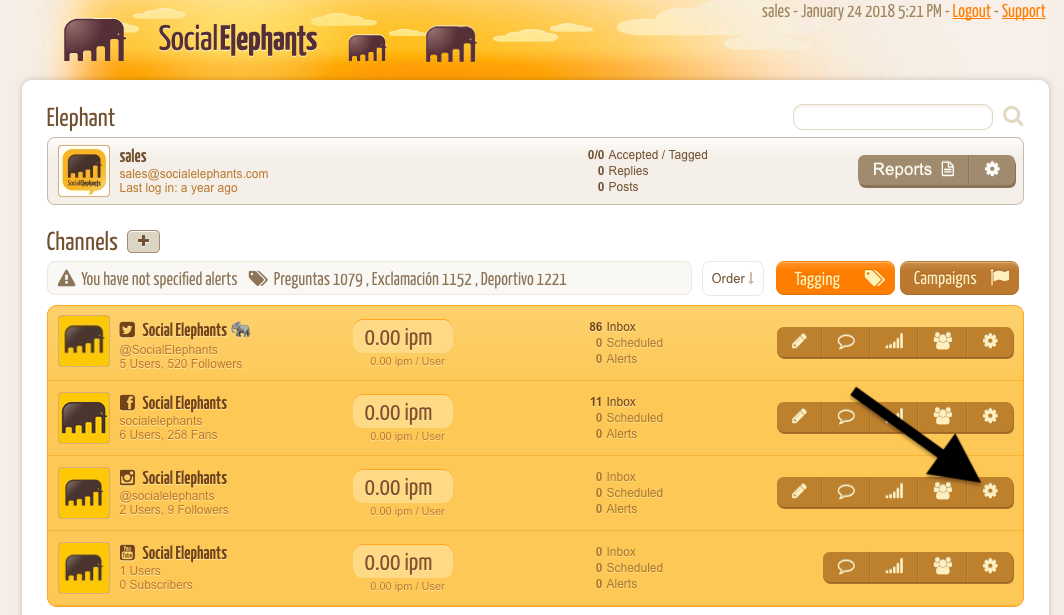View statistics for Instagram @socialelephants channel
Screen dimensions: 1064x615
pos(894,491)
